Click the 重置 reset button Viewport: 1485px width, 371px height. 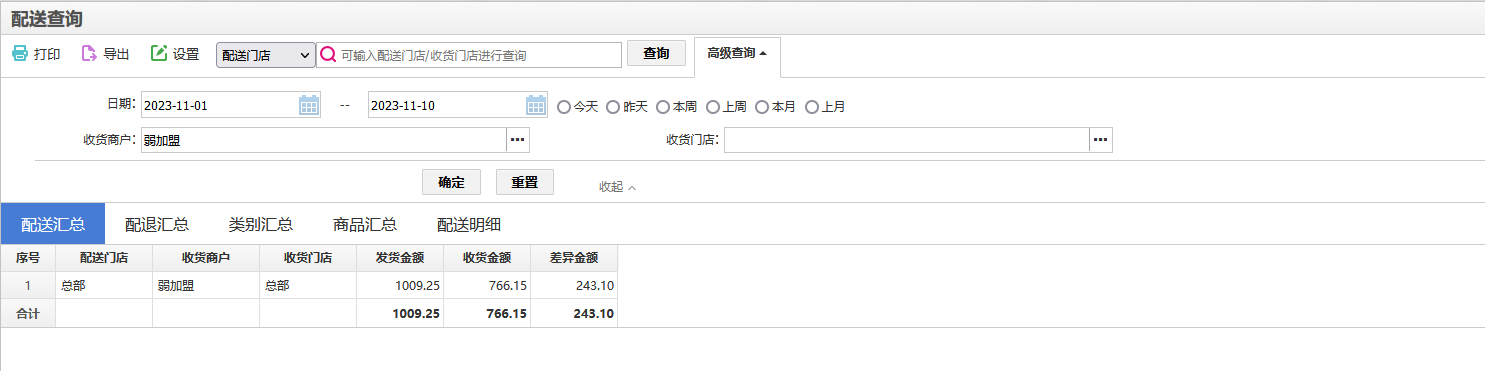click(525, 182)
